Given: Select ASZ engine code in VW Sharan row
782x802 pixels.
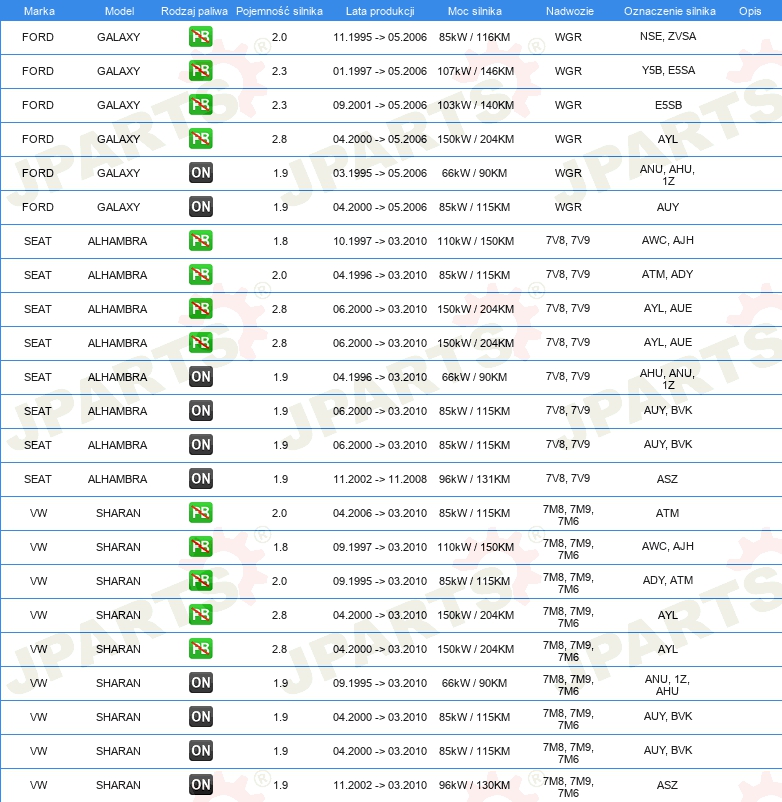Looking at the screenshot, I should [x=667, y=785].
